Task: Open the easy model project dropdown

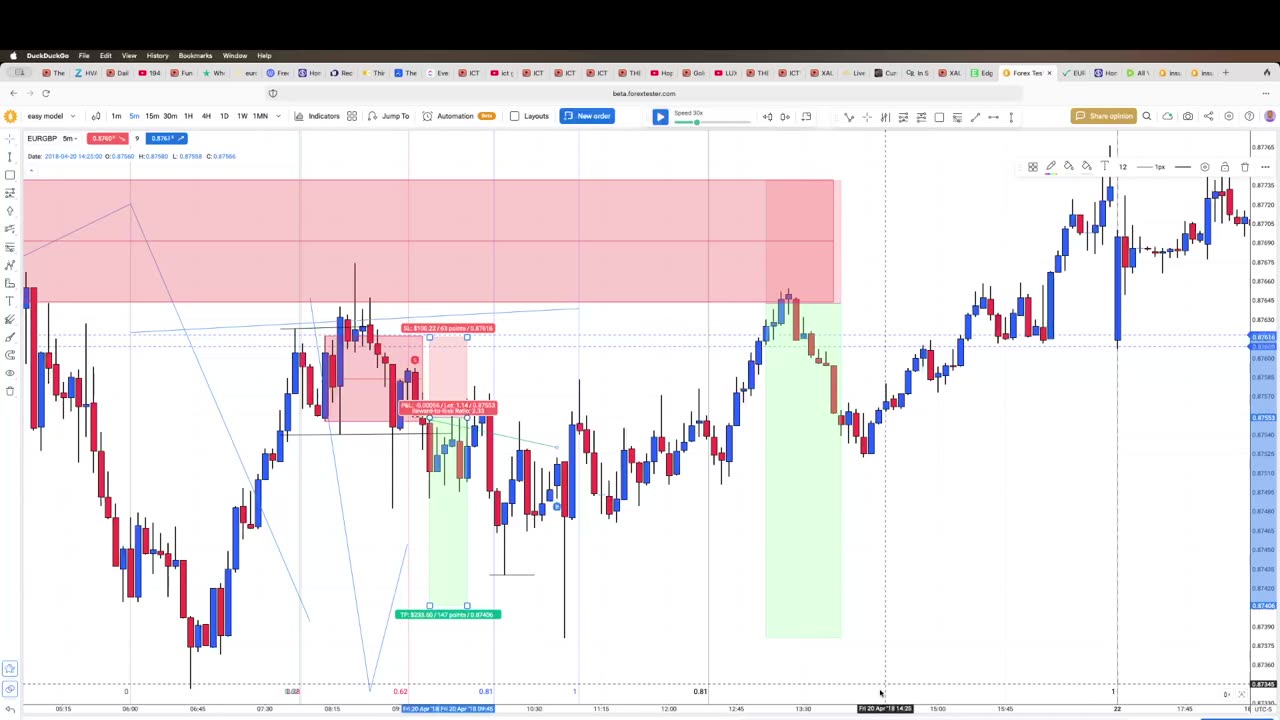Action: point(50,116)
